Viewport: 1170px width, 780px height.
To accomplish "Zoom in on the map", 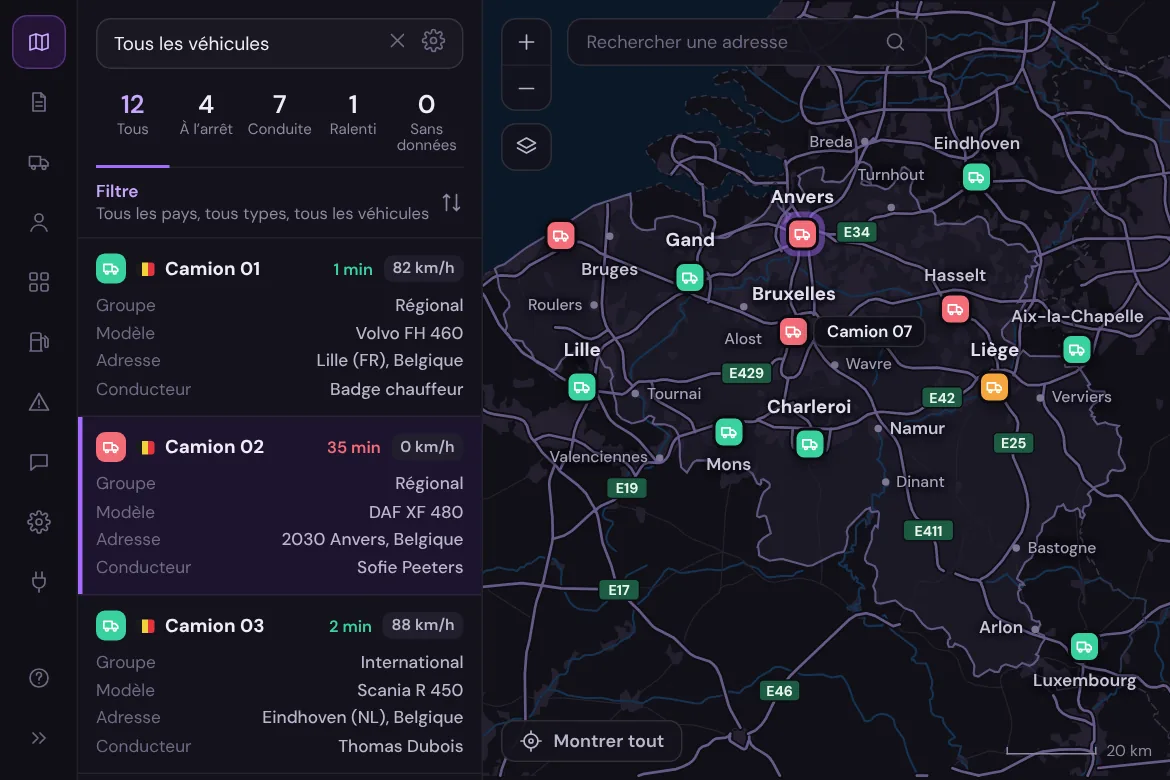I will [x=527, y=42].
